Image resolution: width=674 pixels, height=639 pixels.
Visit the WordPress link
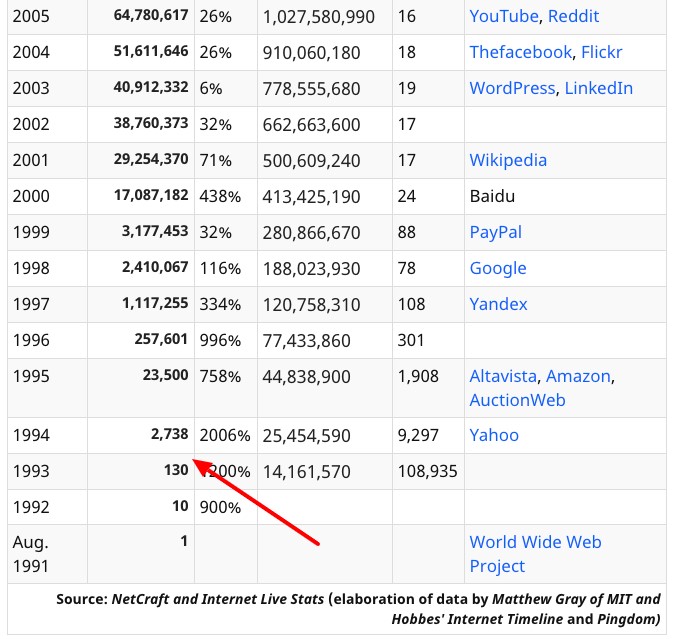(512, 89)
